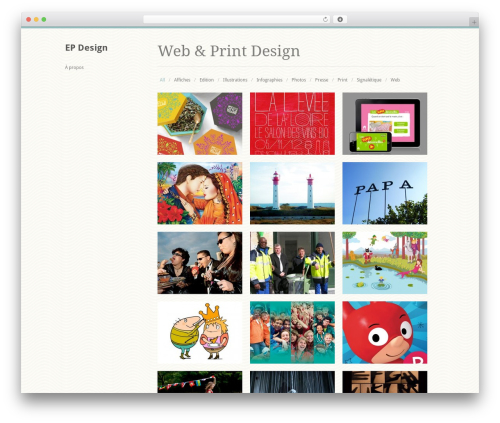Filter portfolio by Signalétique
The height and width of the screenshot is (423, 500).
tap(369, 80)
